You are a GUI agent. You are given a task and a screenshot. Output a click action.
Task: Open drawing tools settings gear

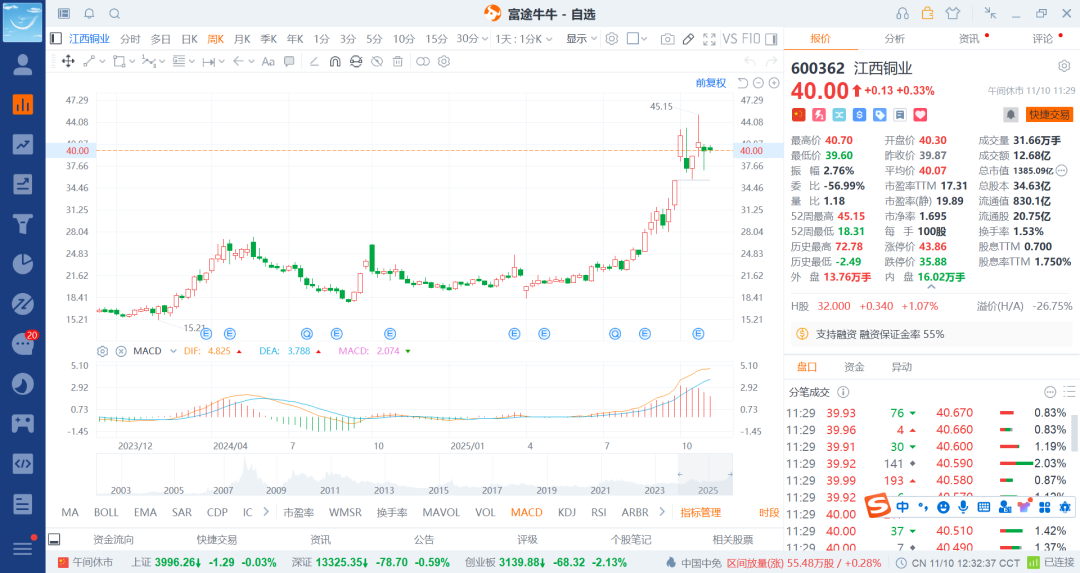[444, 61]
